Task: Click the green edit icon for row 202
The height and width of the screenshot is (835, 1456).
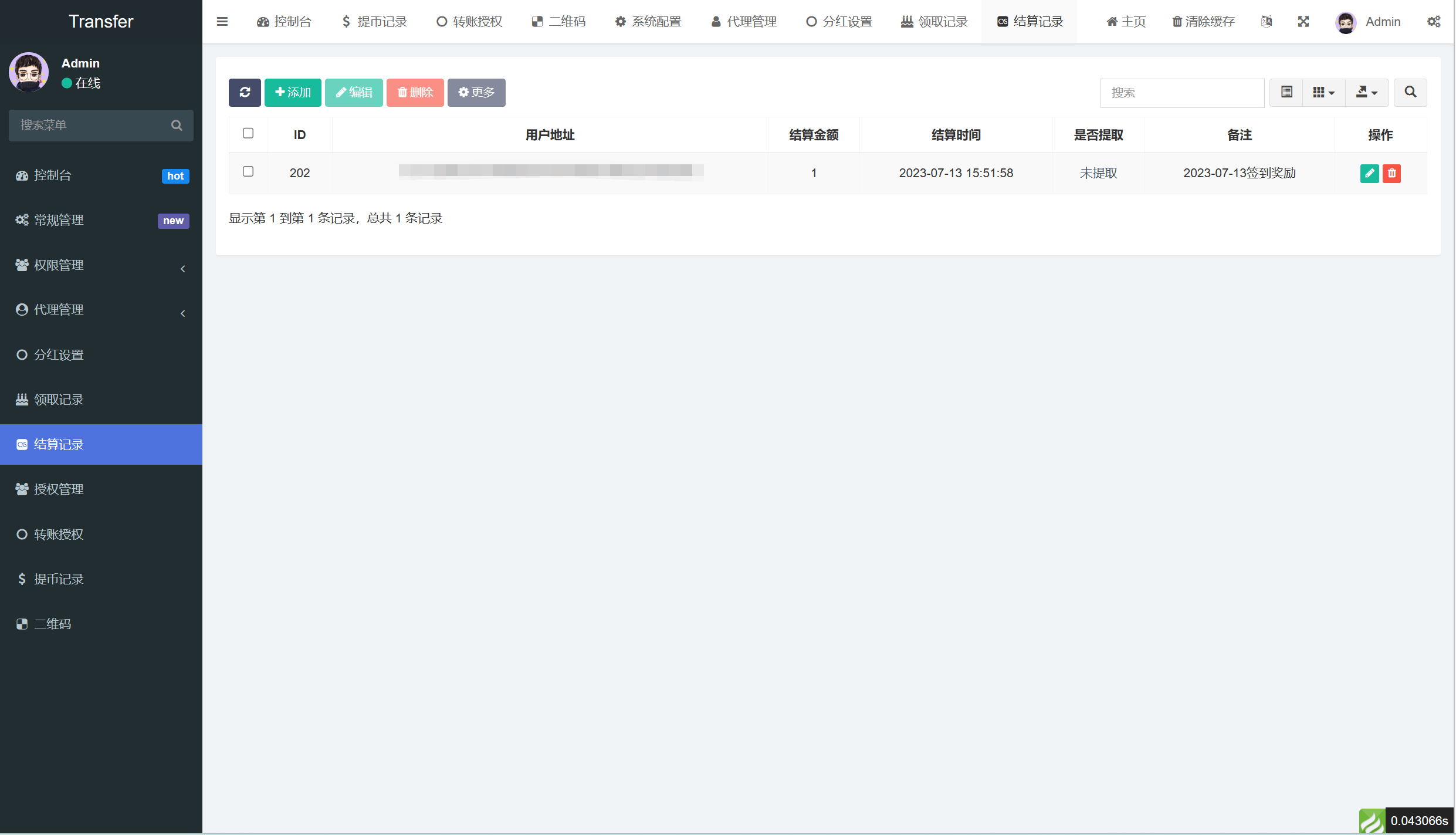Action: pyautogui.click(x=1369, y=173)
